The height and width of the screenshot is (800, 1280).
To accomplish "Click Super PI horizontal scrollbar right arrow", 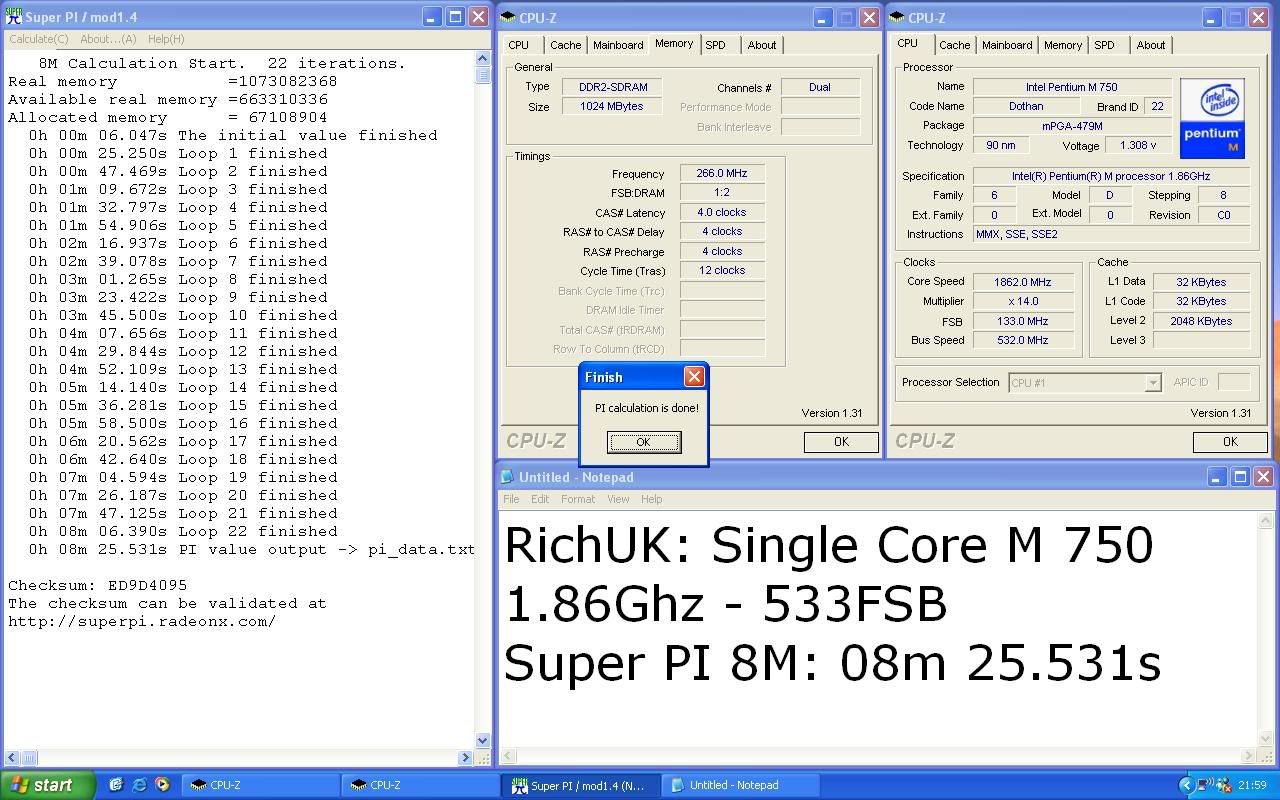I will pyautogui.click(x=466, y=759).
